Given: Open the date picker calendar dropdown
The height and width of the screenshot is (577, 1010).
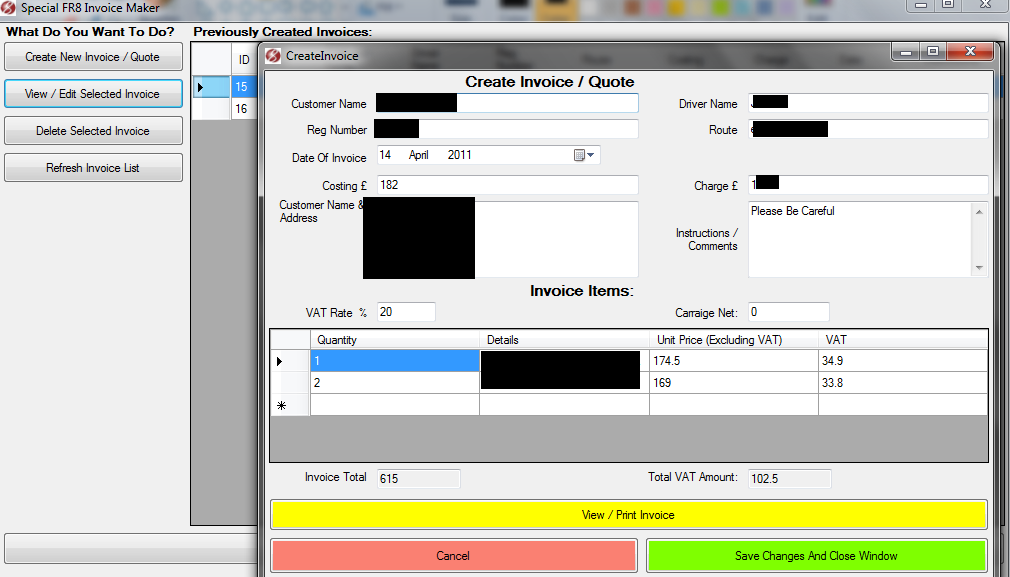Looking at the screenshot, I should tap(584, 155).
